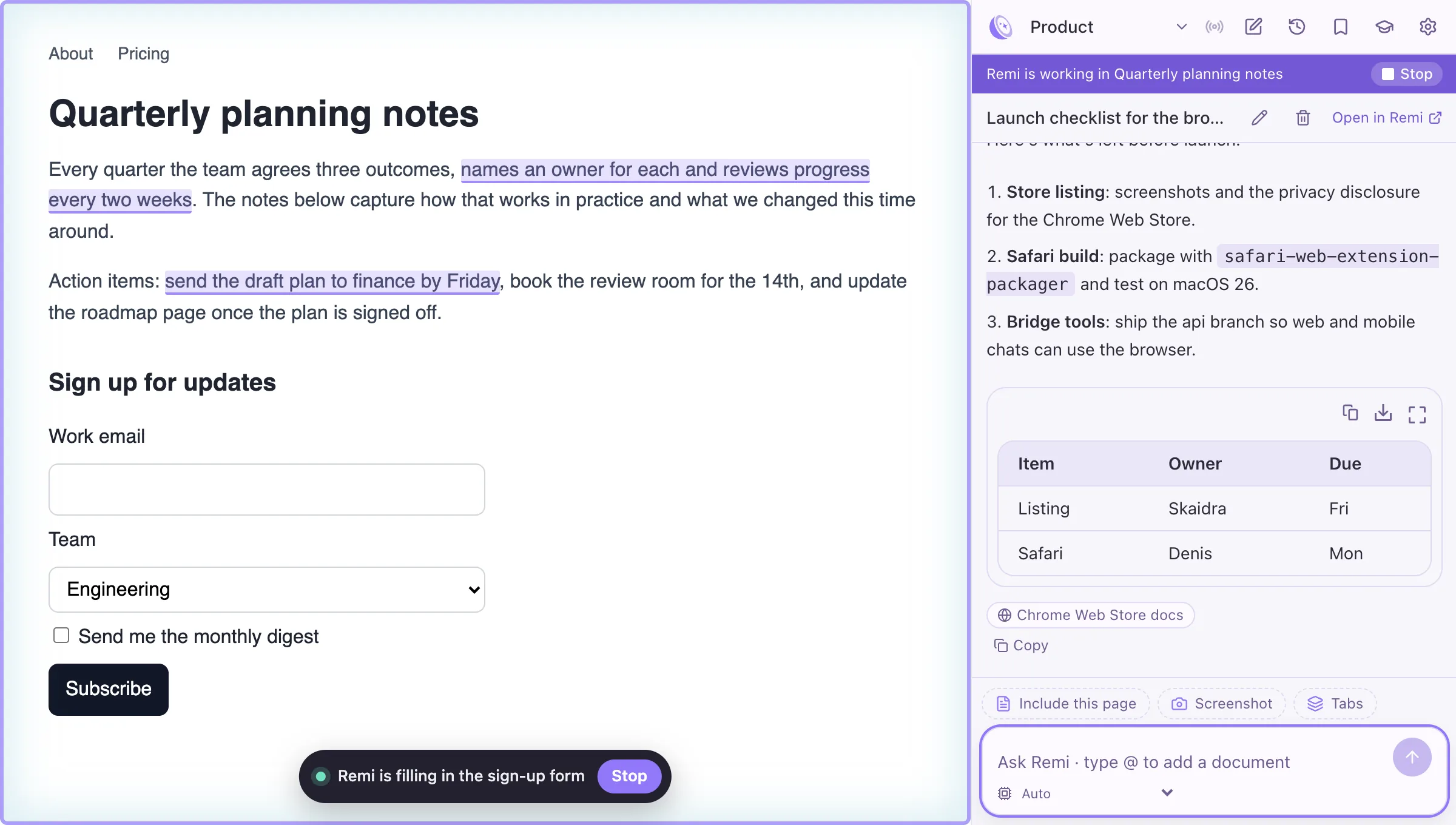Screen dimensions: 1456x825
Task: Stop Remi in the purple banner
Action: 1406,74
